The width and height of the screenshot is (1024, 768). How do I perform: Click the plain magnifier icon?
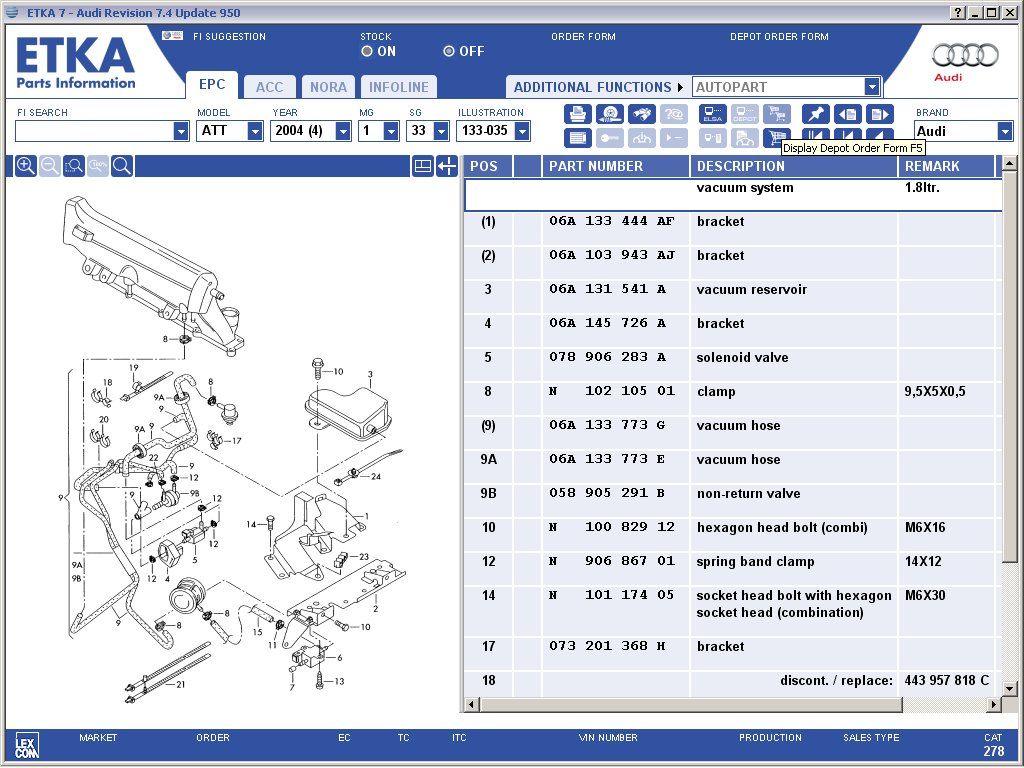click(x=122, y=166)
